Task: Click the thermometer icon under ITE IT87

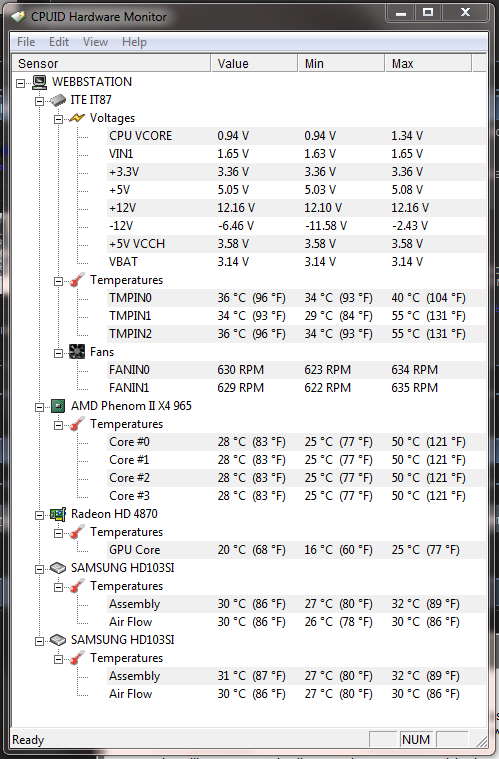Action: tap(77, 280)
